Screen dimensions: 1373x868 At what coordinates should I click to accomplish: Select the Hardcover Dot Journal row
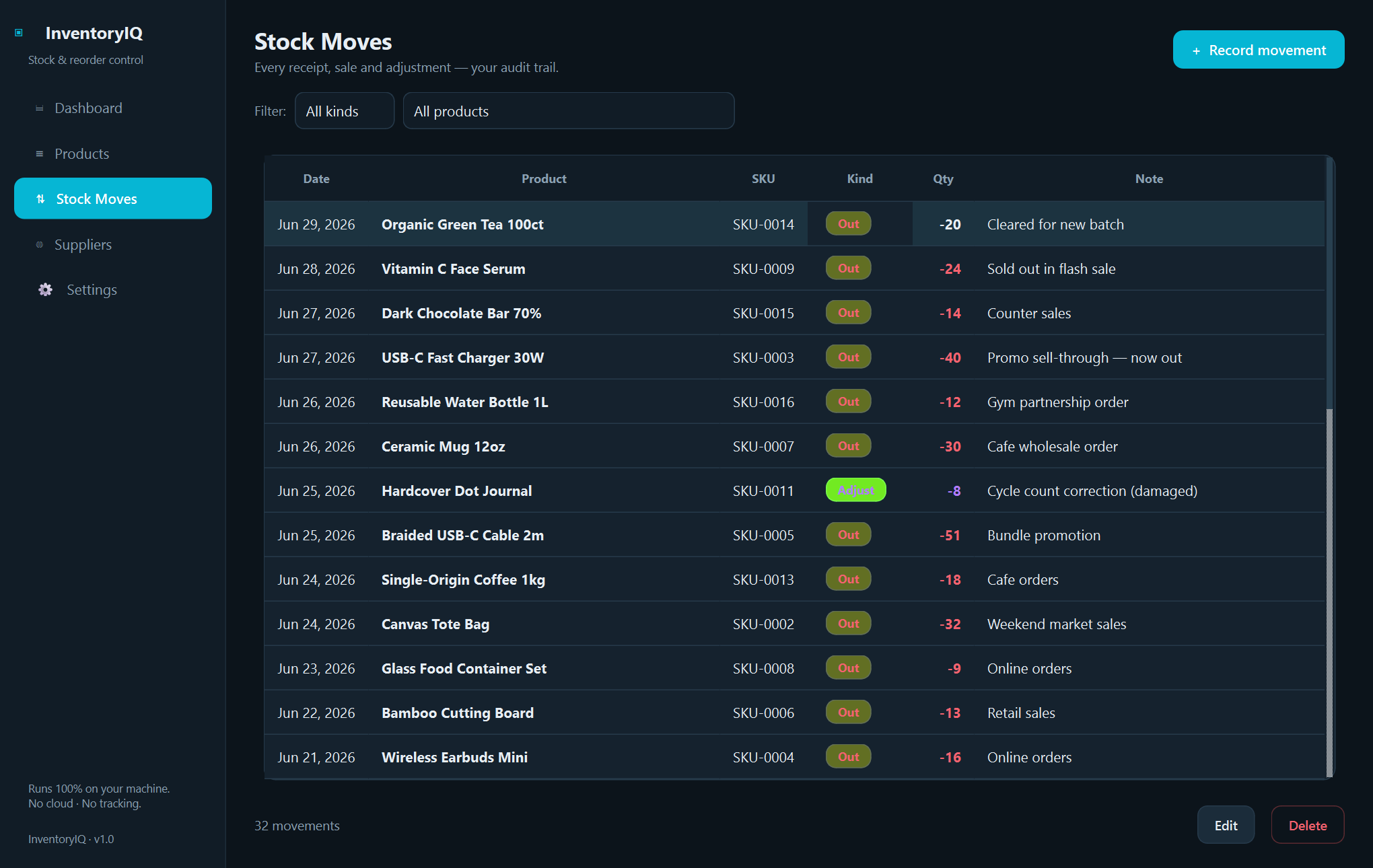[x=794, y=491]
